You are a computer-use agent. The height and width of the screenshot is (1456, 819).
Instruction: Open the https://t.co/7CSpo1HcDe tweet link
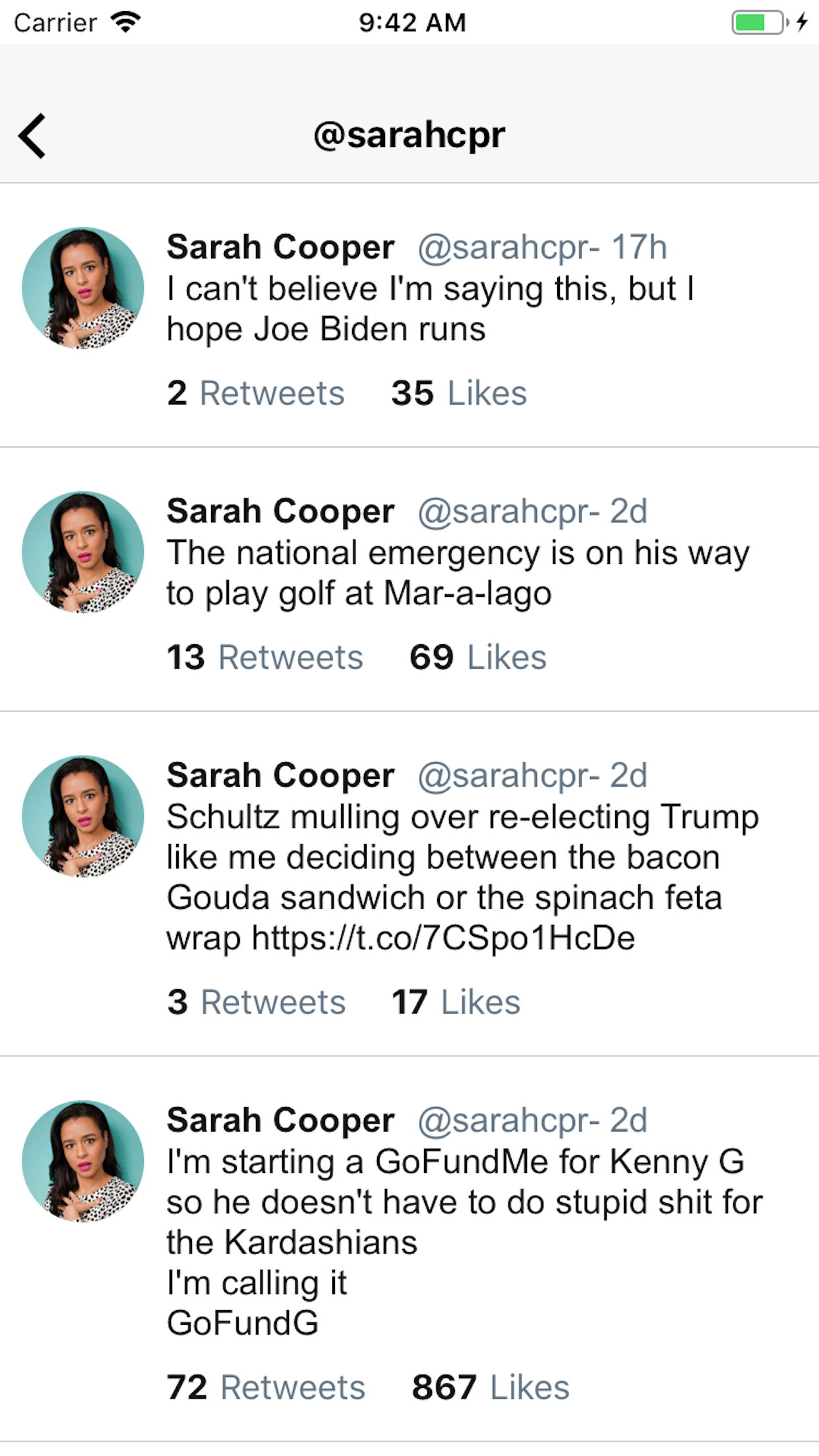click(443, 938)
